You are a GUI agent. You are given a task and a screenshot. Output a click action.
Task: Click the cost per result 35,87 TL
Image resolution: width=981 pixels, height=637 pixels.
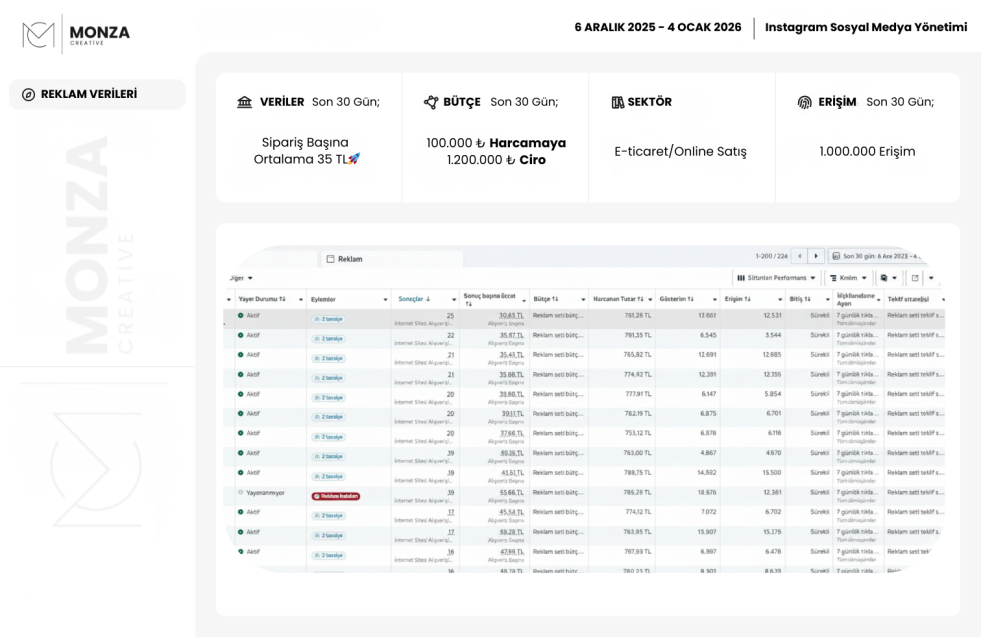(x=511, y=335)
